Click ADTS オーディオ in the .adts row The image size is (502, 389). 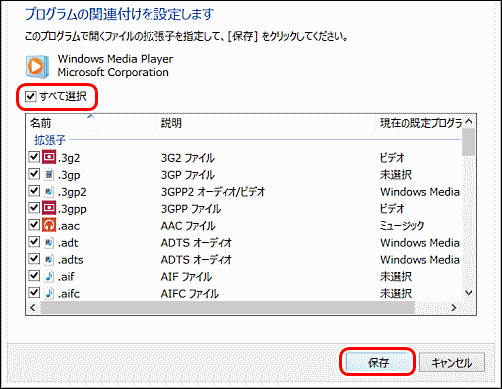coord(196,260)
